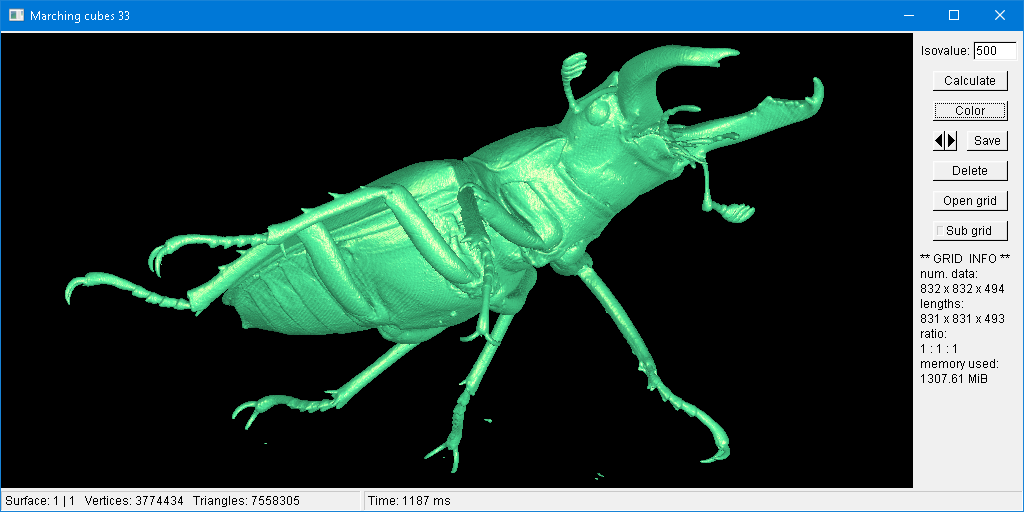Open the surface Color picker

(x=970, y=111)
